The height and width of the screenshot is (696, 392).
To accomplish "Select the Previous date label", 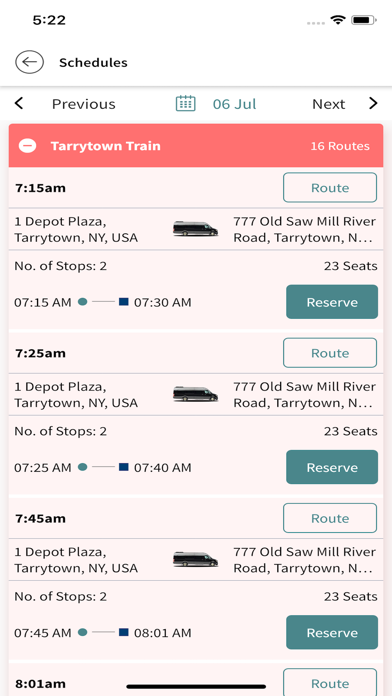I will pos(83,104).
